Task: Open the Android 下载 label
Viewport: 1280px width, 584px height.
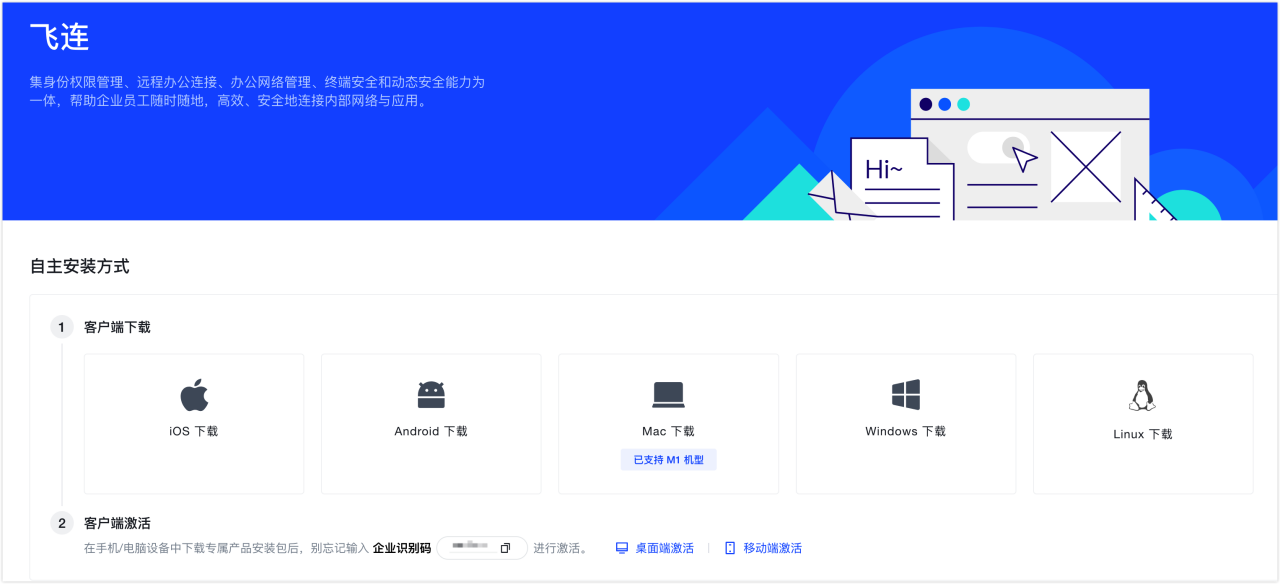Action: [x=431, y=432]
